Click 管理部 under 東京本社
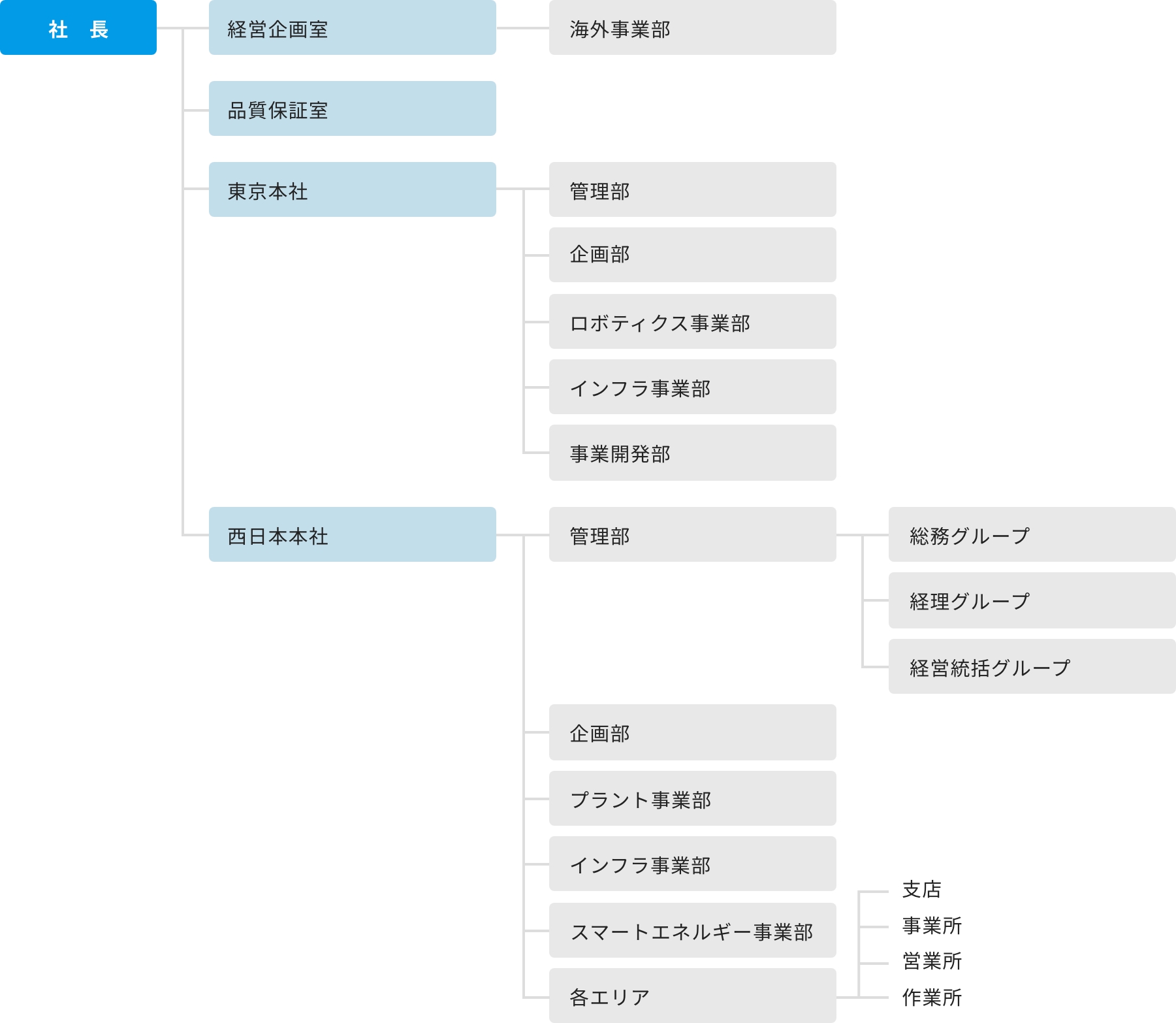The height and width of the screenshot is (1023, 1176). [x=692, y=190]
